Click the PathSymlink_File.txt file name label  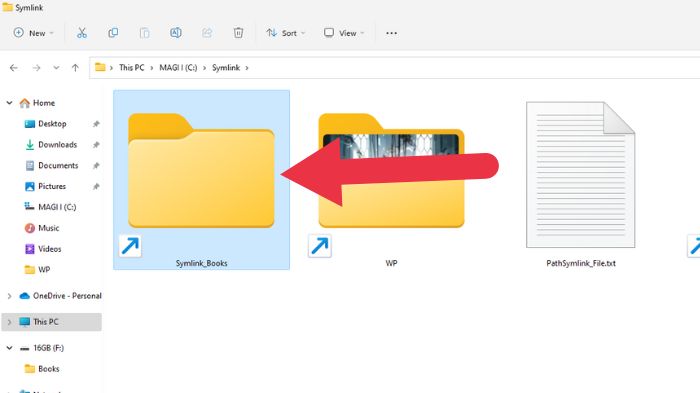[581, 263]
